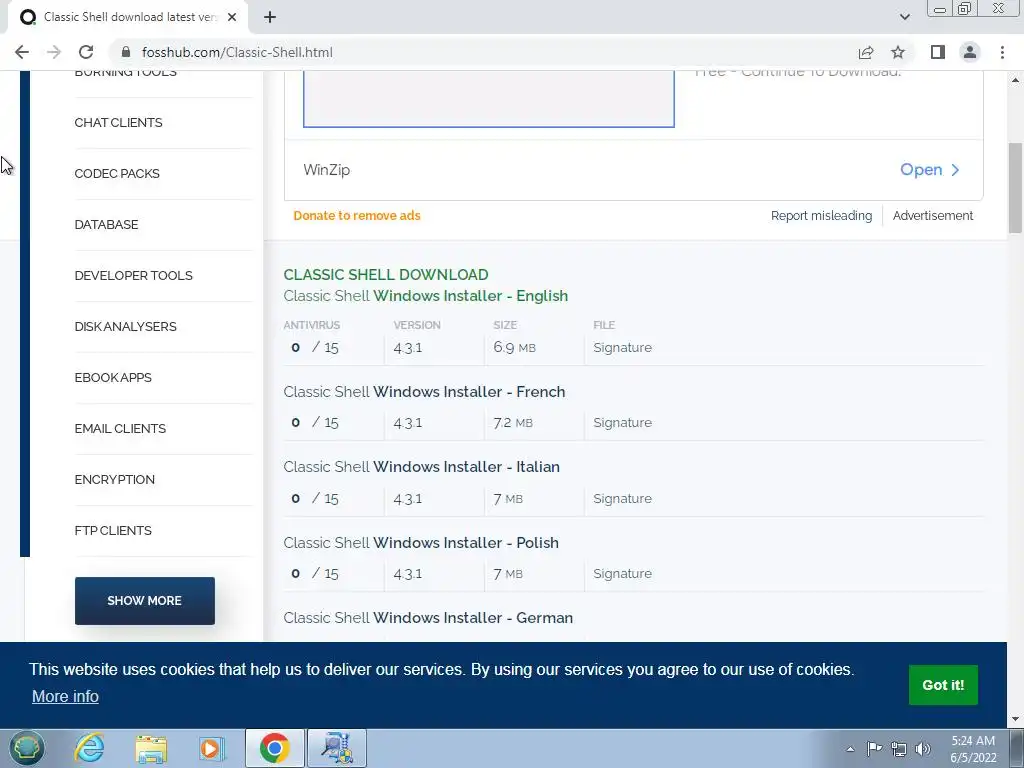Click the 6.9 MB size value

tap(515, 347)
